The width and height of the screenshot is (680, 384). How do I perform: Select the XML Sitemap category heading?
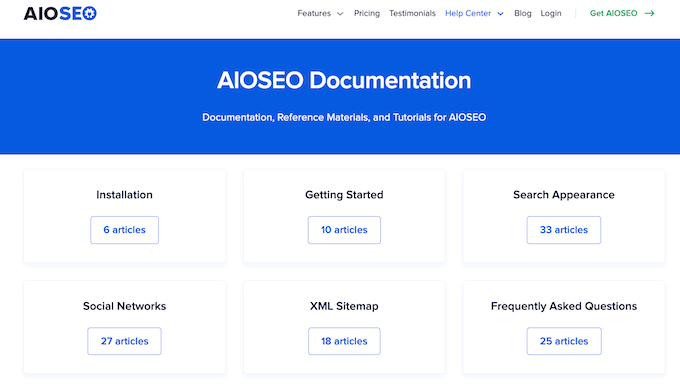pos(344,306)
